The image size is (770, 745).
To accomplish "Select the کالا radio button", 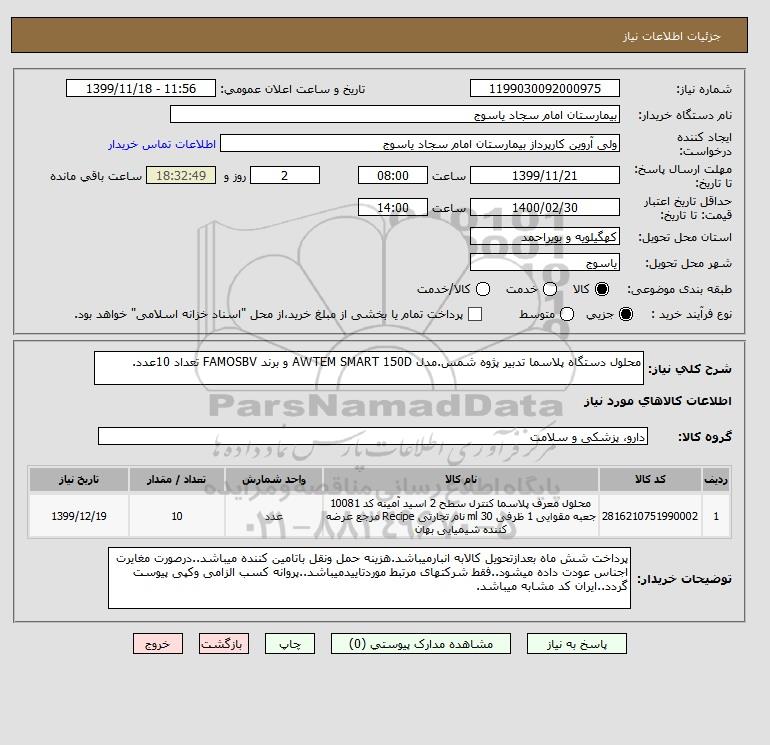I will [x=602, y=289].
